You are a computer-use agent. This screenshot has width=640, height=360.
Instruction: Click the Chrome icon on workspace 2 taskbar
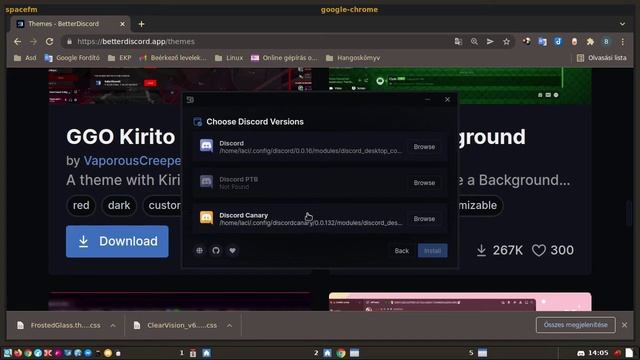(x=341, y=353)
